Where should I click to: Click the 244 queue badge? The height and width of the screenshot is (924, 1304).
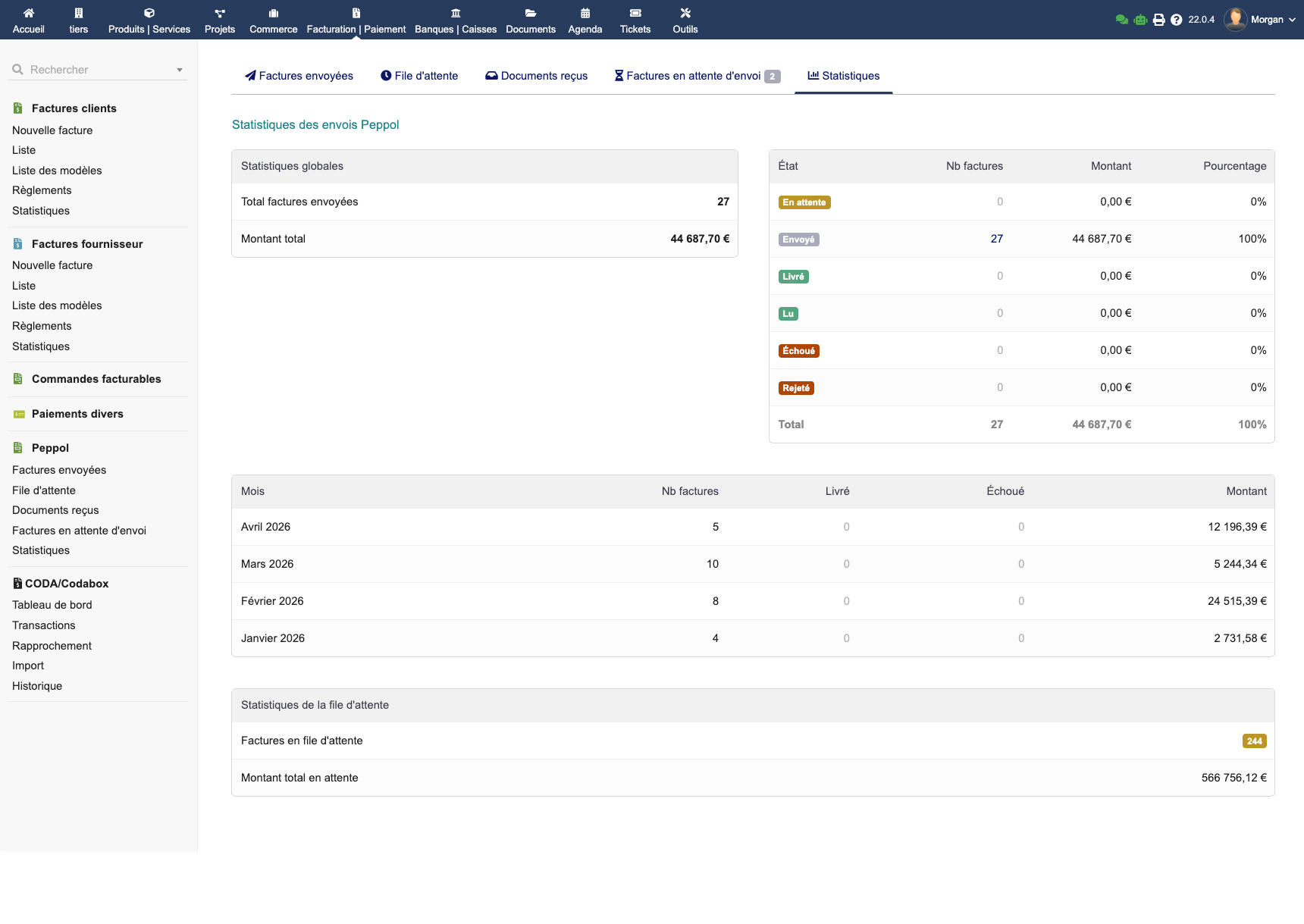(x=1254, y=741)
